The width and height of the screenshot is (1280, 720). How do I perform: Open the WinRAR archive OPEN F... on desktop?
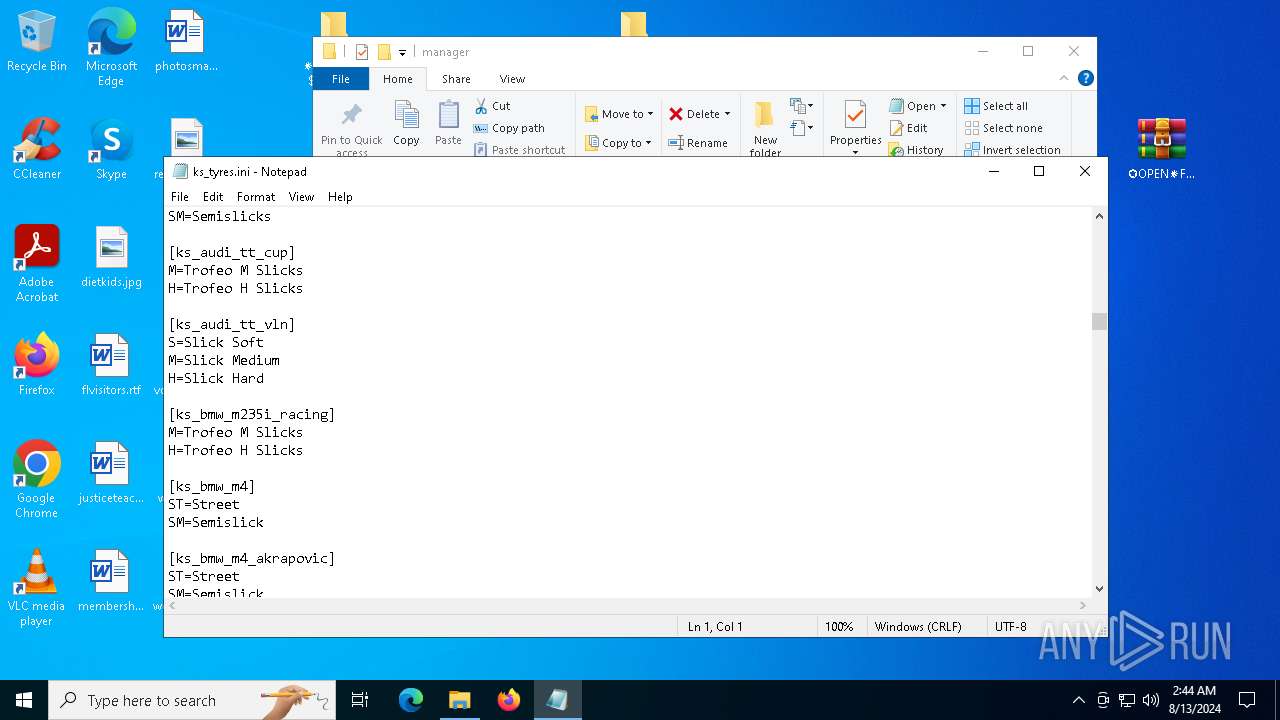[1161, 149]
